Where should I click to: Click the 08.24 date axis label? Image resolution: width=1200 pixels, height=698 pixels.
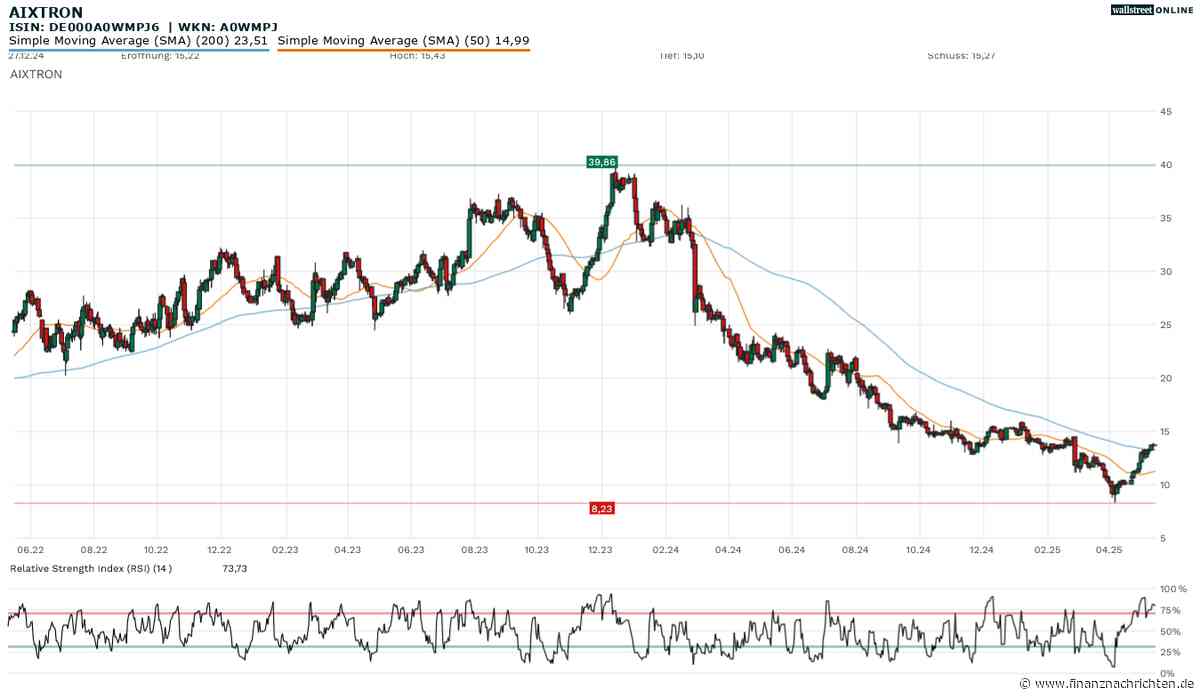click(855, 549)
